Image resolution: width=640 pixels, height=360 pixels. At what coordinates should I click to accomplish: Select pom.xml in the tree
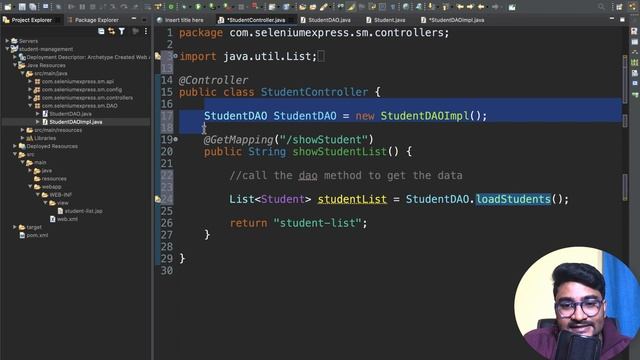[37, 235]
